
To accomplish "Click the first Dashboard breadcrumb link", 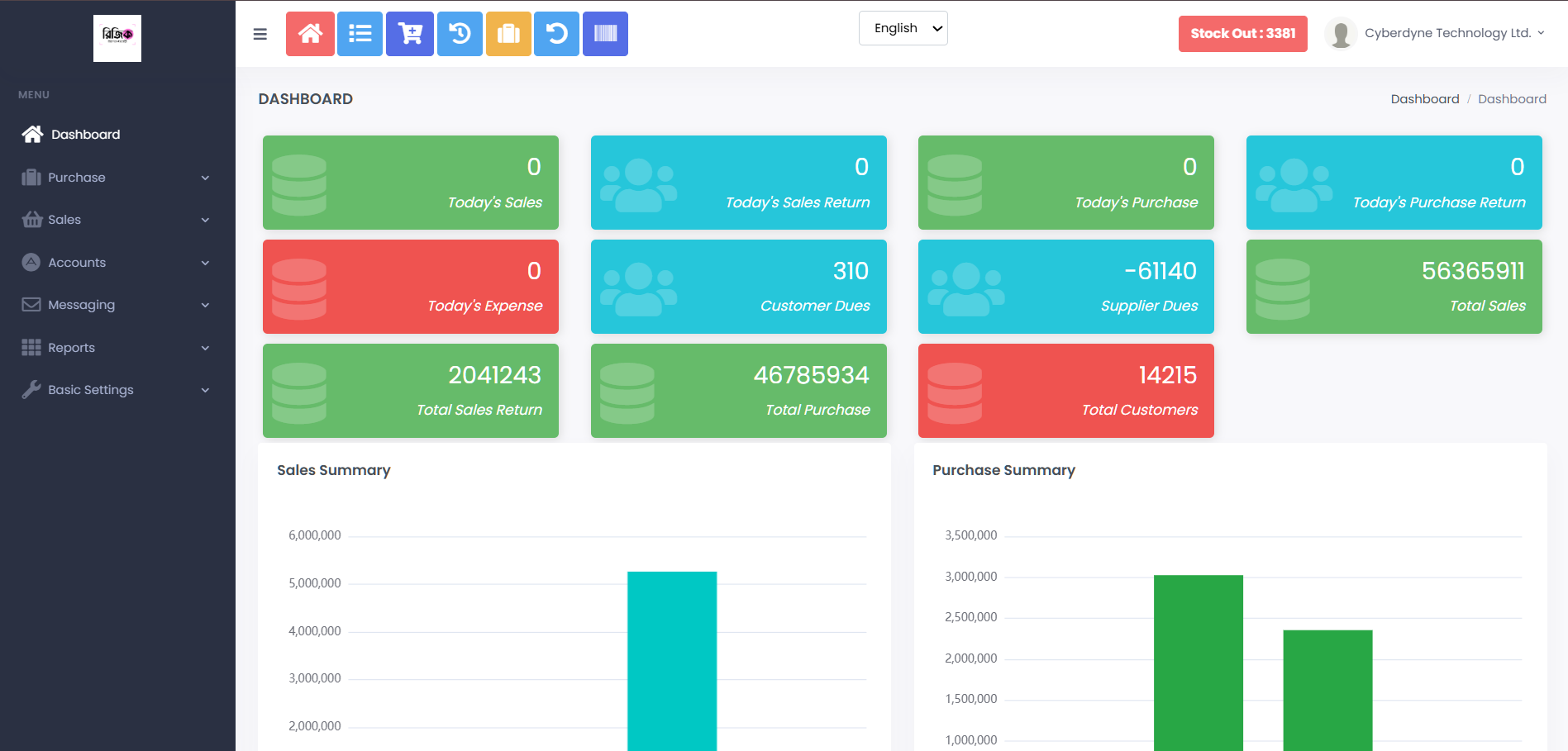I will click(x=1424, y=99).
